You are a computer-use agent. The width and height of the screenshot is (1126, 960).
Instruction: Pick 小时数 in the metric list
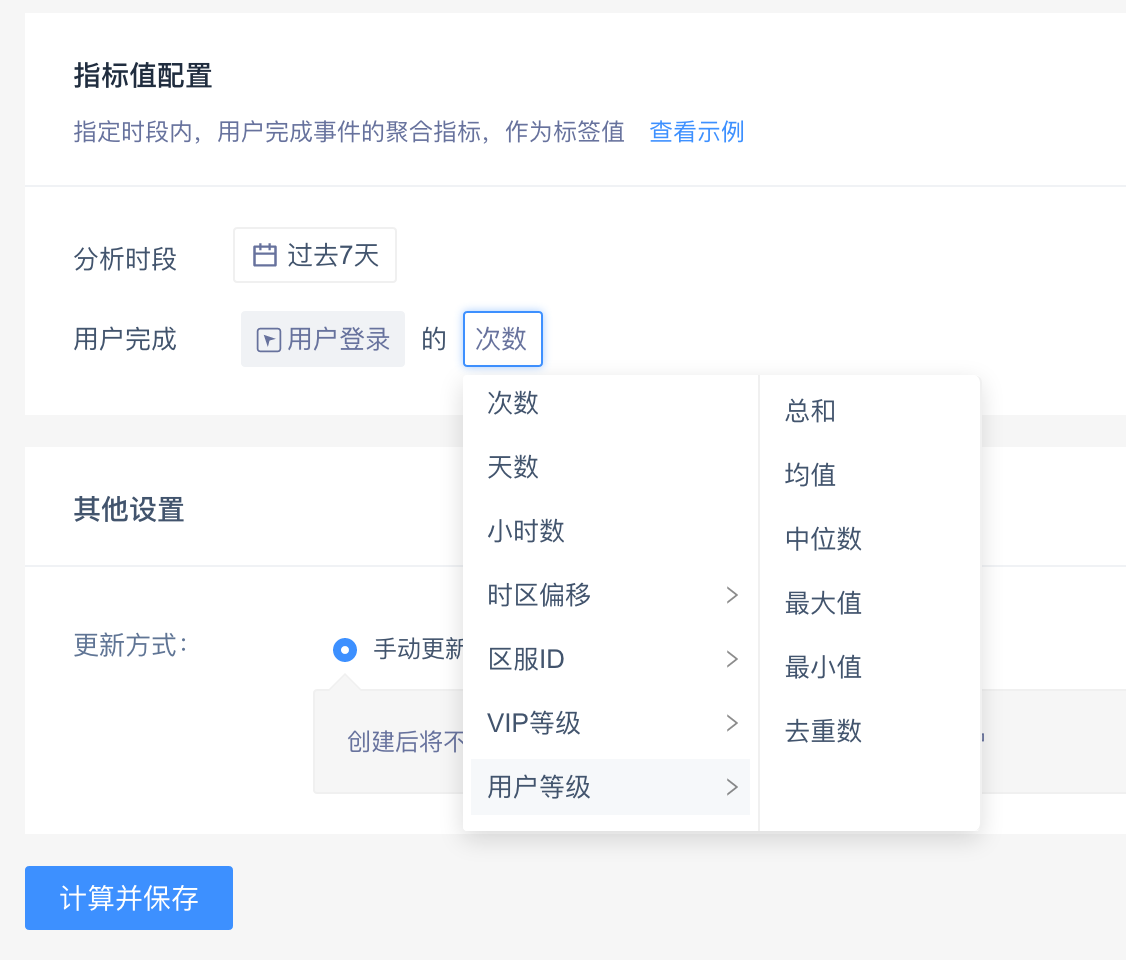[x=526, y=531]
